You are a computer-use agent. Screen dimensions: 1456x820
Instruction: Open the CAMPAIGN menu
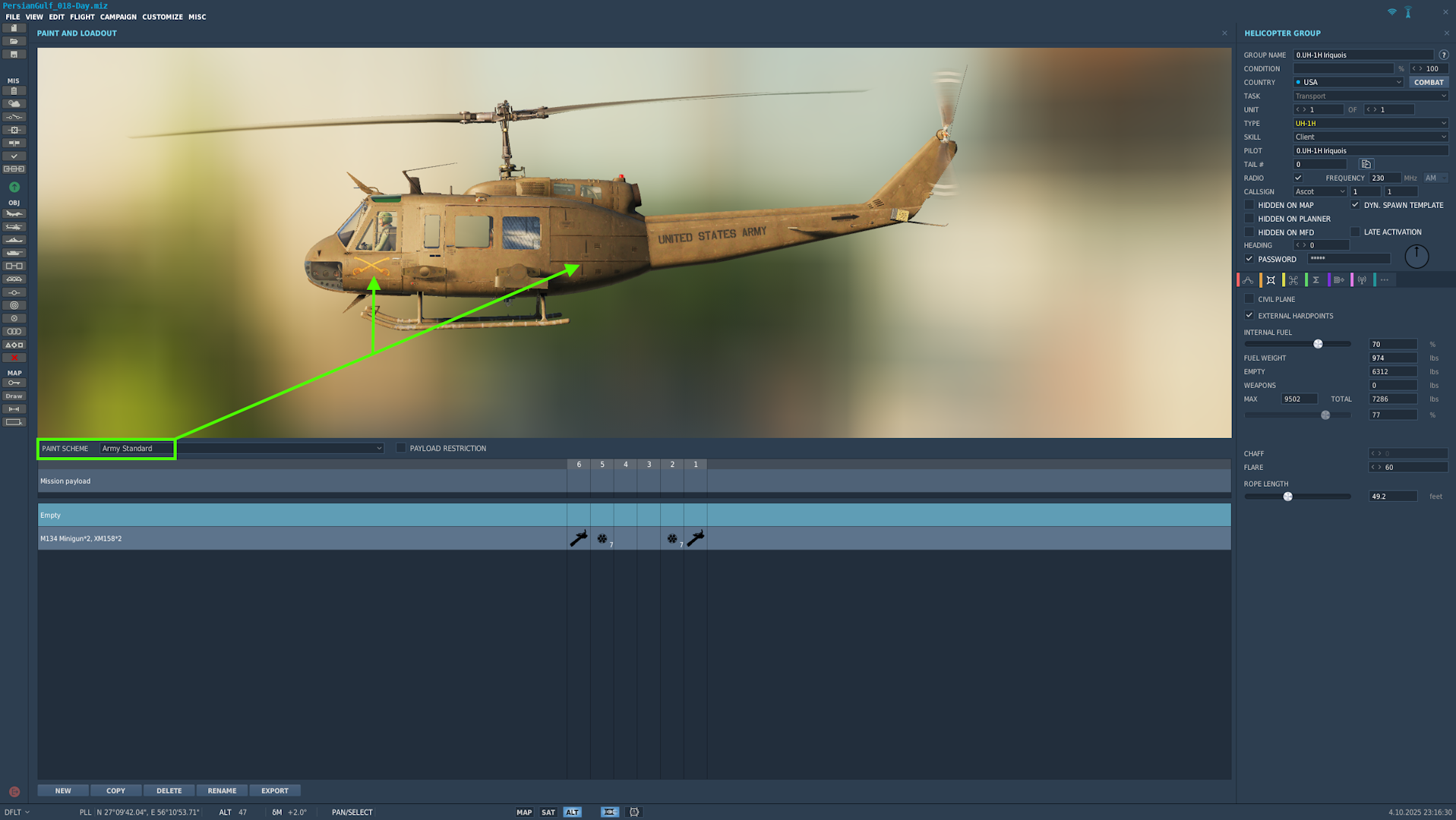[118, 17]
